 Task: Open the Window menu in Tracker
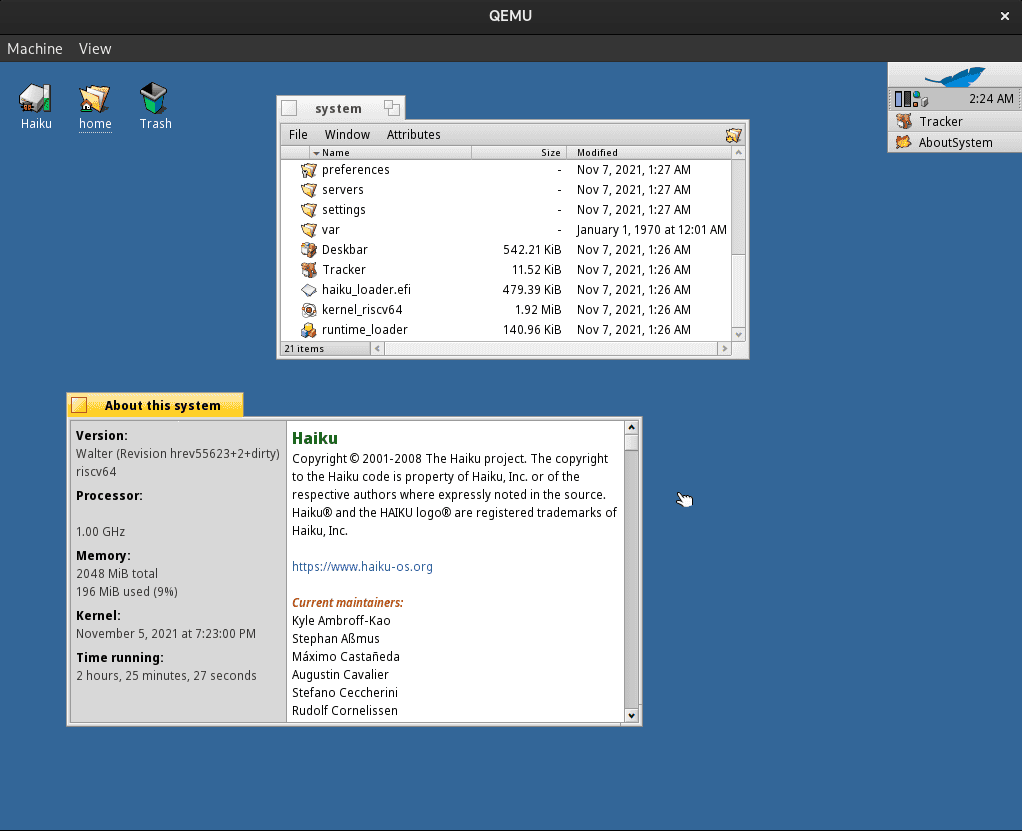tap(347, 135)
